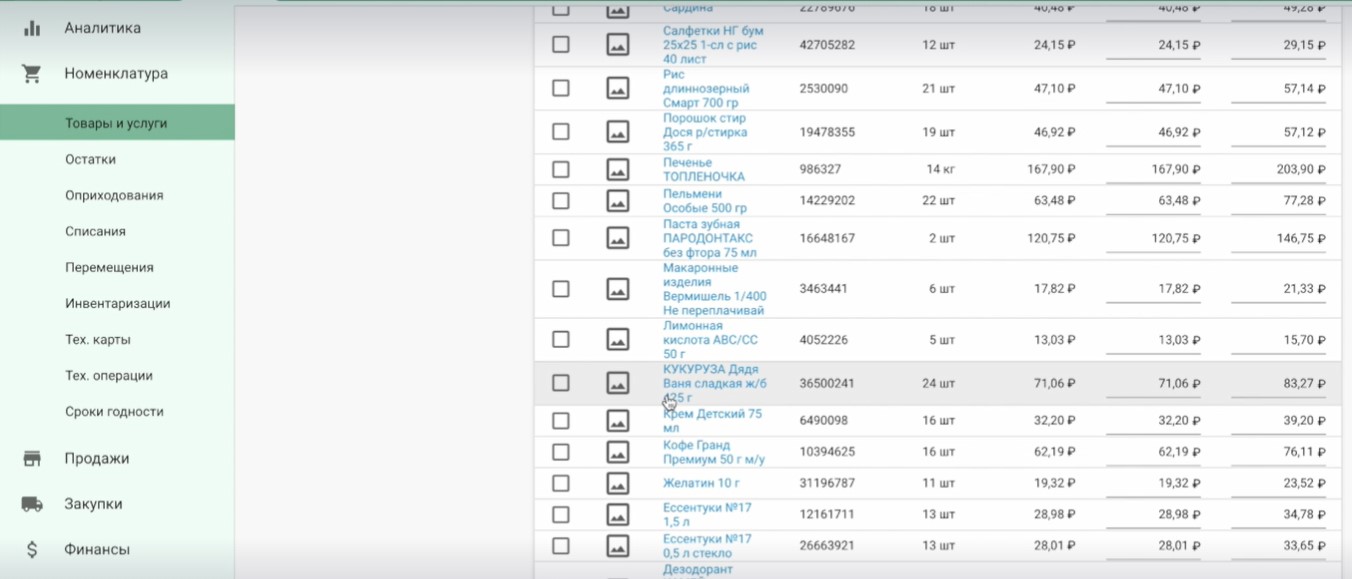The image size is (1352, 579).
Task: Open image placeholder for Печенье ТОПЛЕНОЧКА
Action: click(x=618, y=169)
